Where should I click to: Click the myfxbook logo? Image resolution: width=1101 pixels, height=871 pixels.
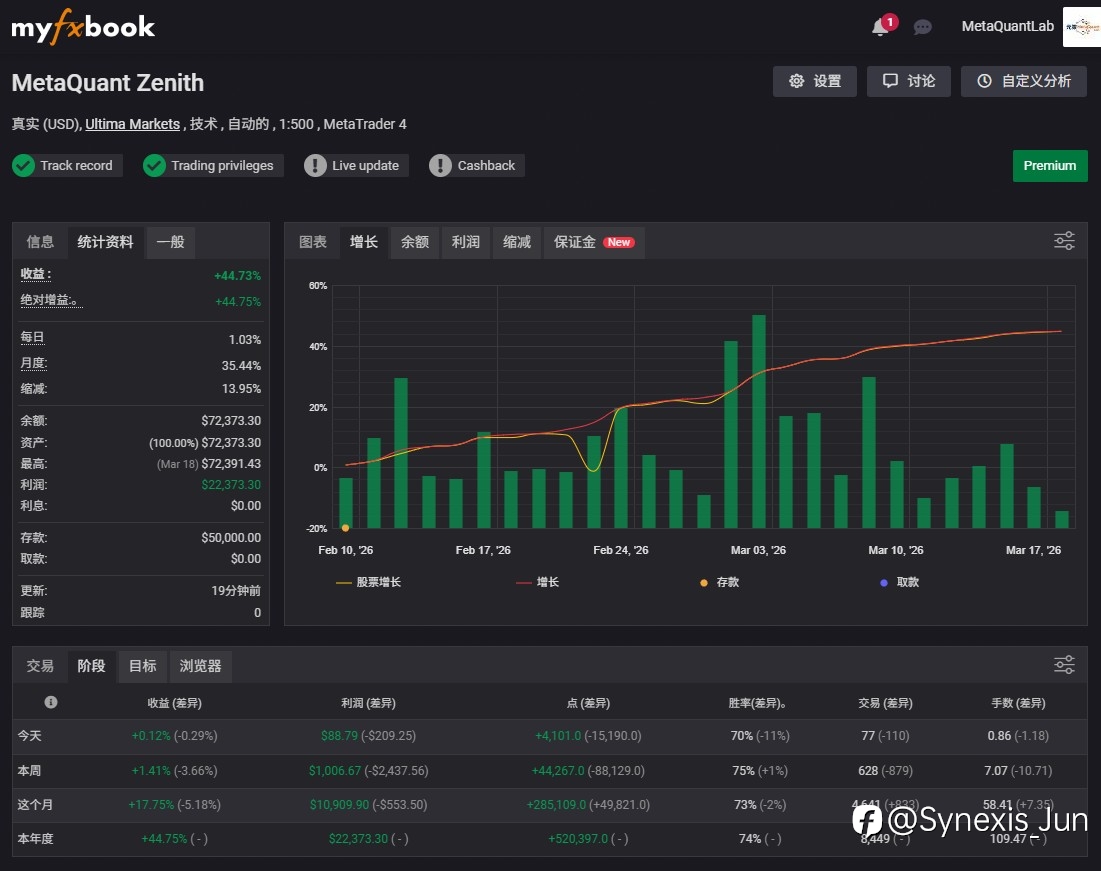83,27
